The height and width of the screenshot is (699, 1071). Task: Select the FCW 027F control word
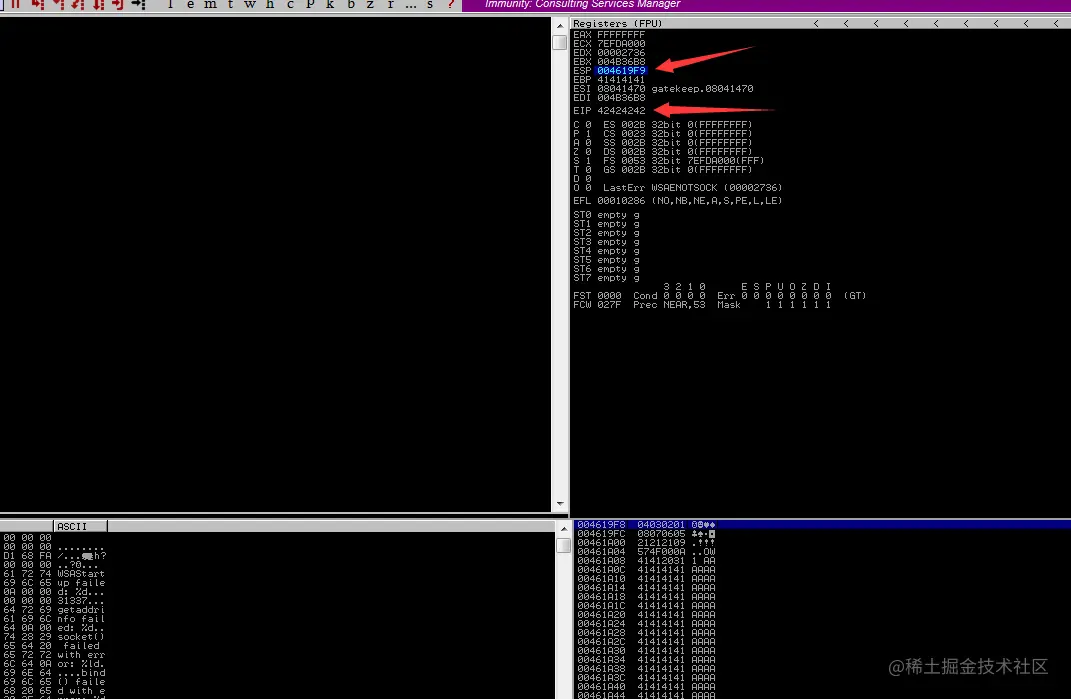(597, 304)
